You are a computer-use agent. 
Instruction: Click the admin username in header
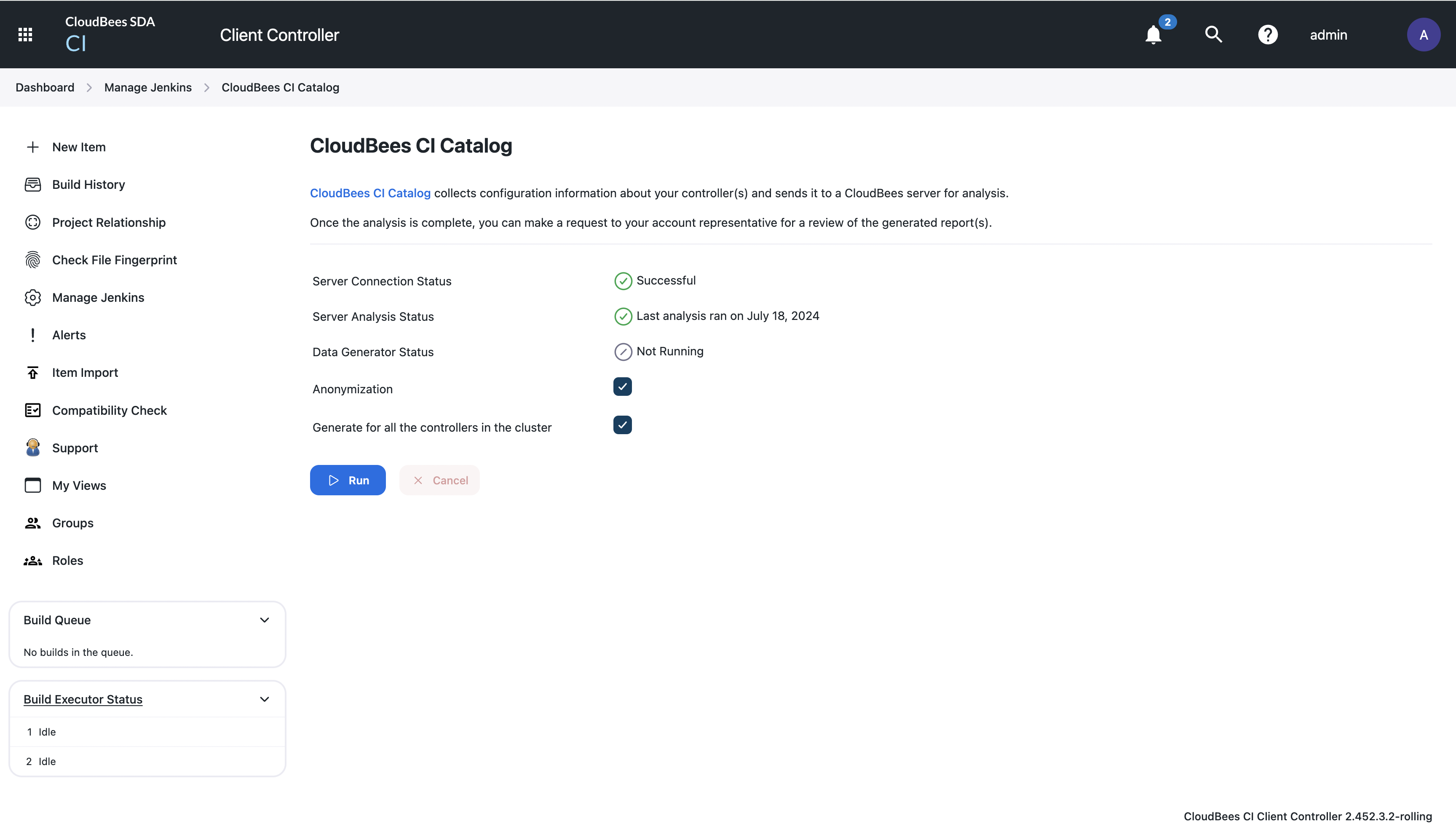[x=1328, y=35]
